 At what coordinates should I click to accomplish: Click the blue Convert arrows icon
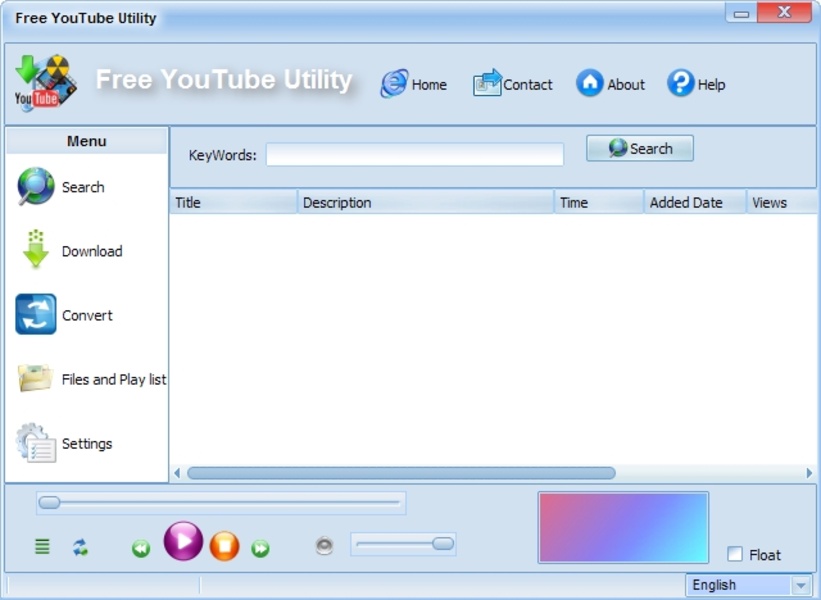point(36,314)
